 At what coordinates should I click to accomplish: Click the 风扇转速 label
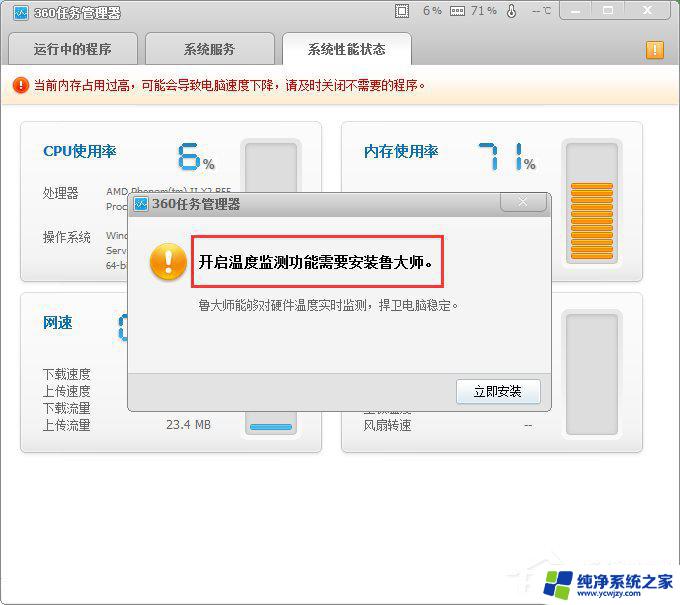(x=387, y=425)
